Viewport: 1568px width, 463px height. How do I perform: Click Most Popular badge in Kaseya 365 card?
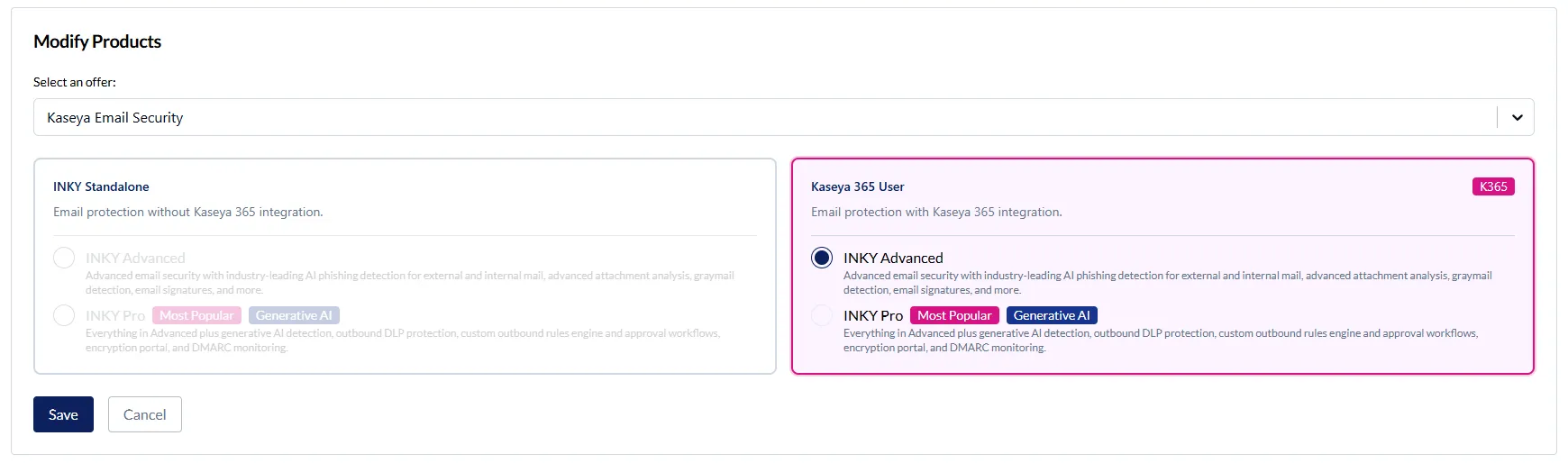954,315
